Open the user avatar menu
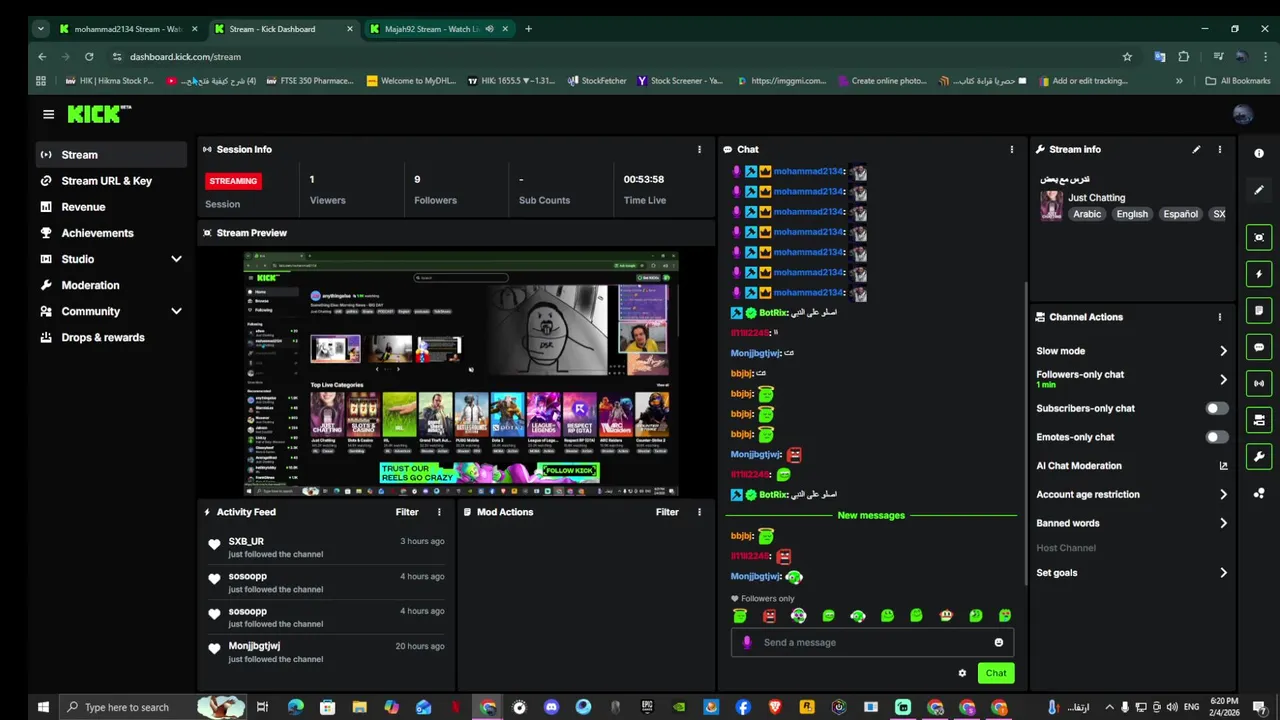 click(1243, 114)
